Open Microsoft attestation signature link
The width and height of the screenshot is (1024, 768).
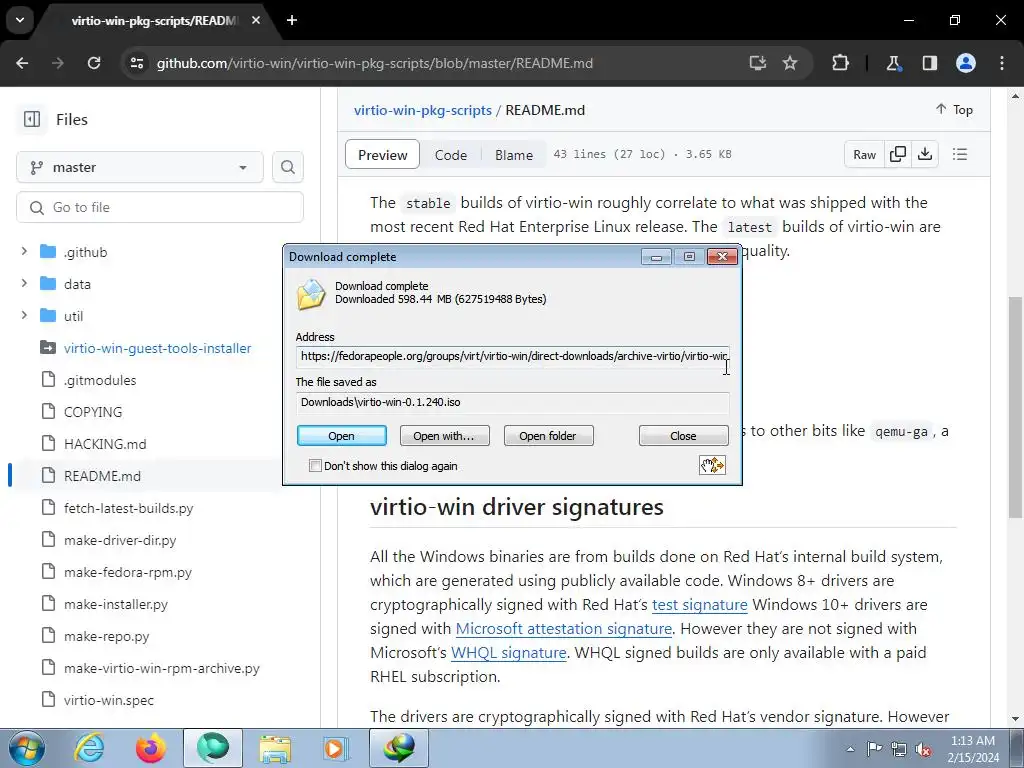tap(564, 629)
